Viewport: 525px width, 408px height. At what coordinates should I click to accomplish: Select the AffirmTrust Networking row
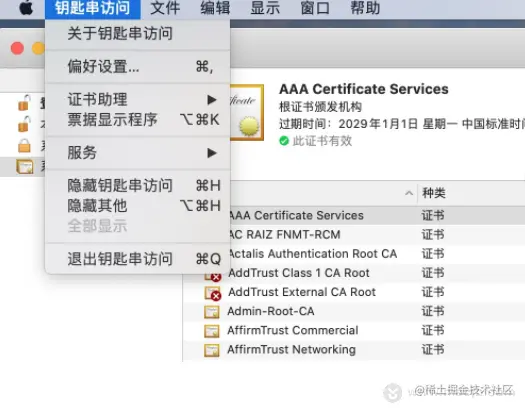point(354,350)
